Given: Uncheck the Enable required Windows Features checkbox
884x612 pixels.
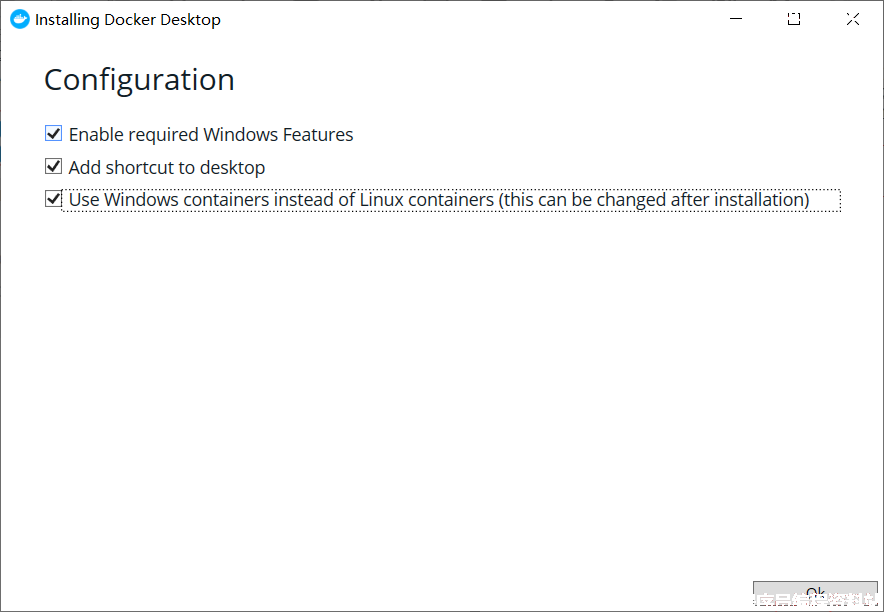Looking at the screenshot, I should click(54, 134).
